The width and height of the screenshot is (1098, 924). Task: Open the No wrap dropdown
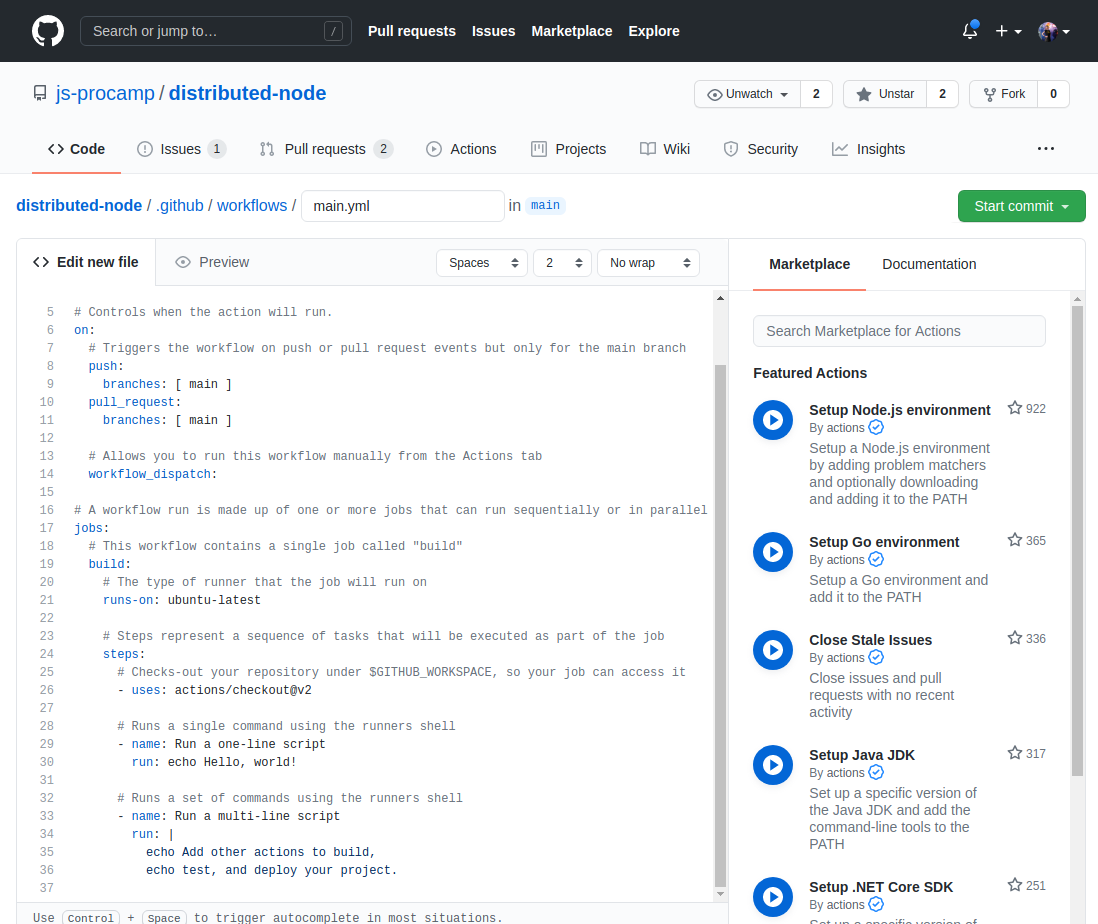coord(648,263)
